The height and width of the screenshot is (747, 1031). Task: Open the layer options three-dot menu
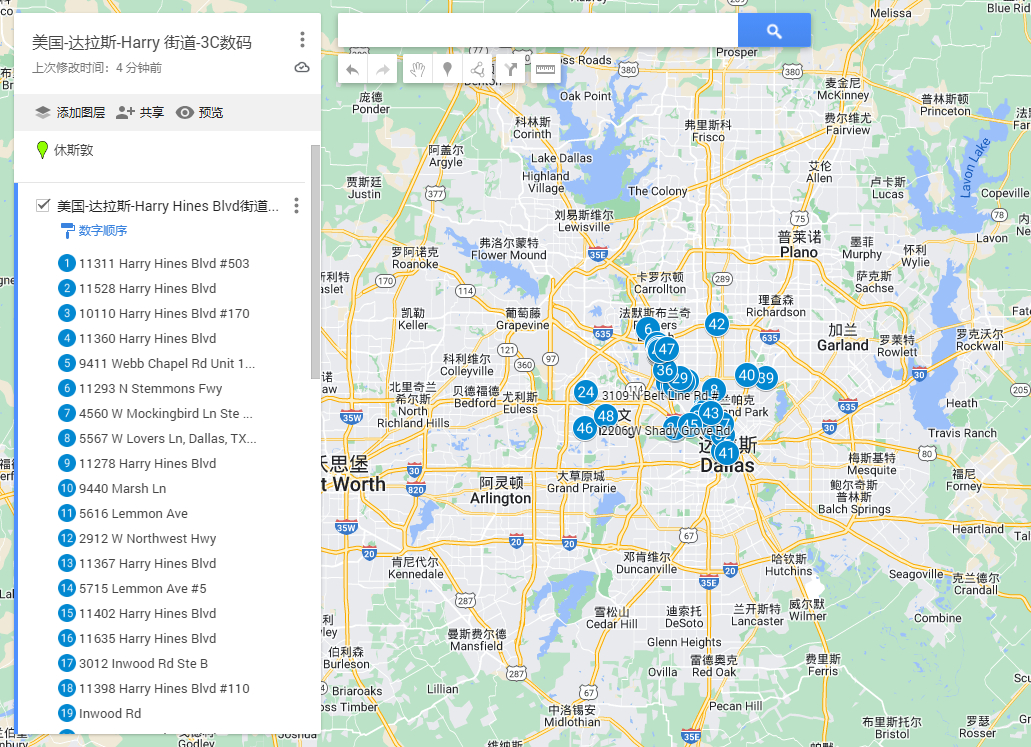coord(296,206)
